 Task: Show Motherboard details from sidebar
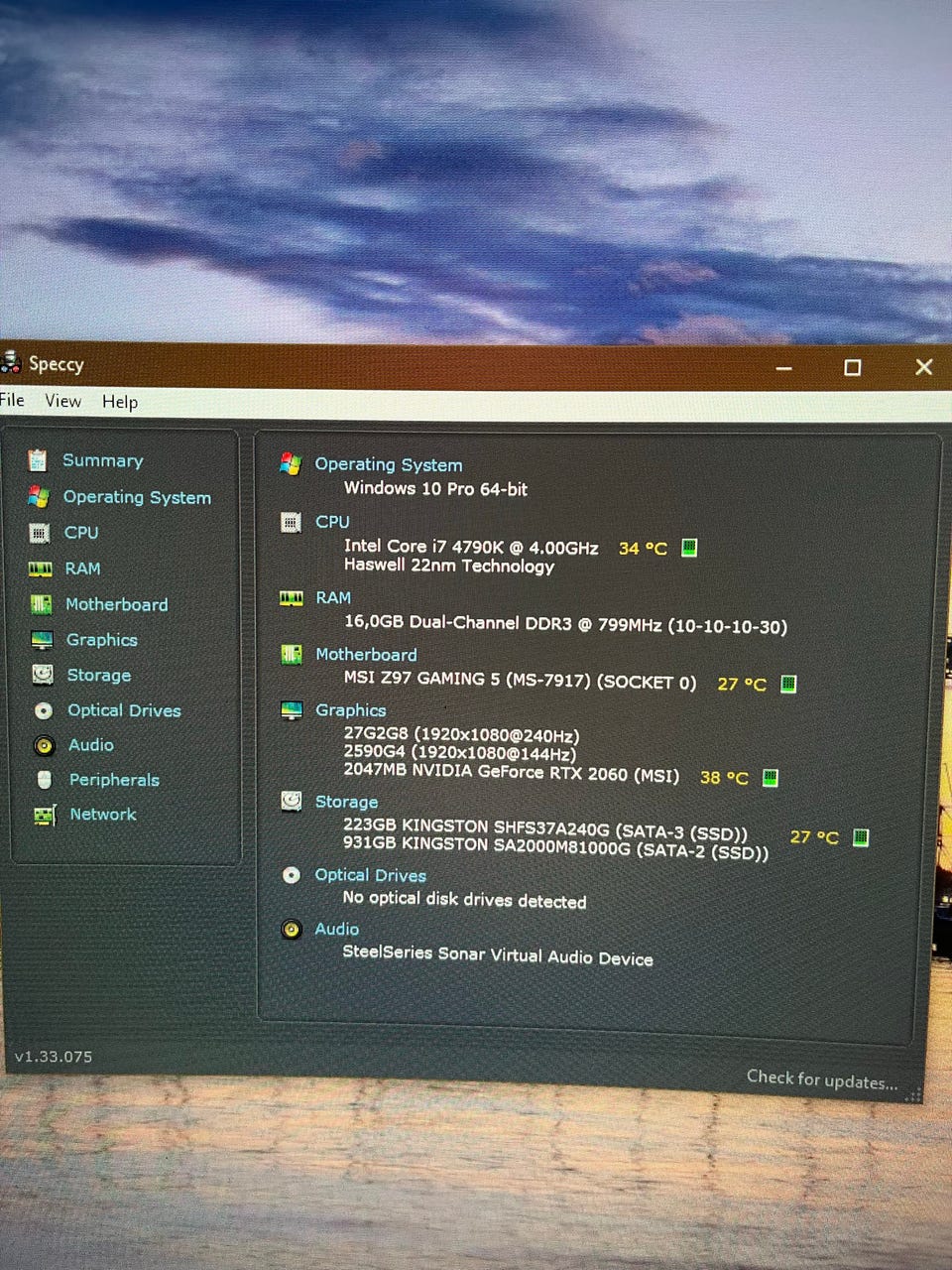click(116, 604)
